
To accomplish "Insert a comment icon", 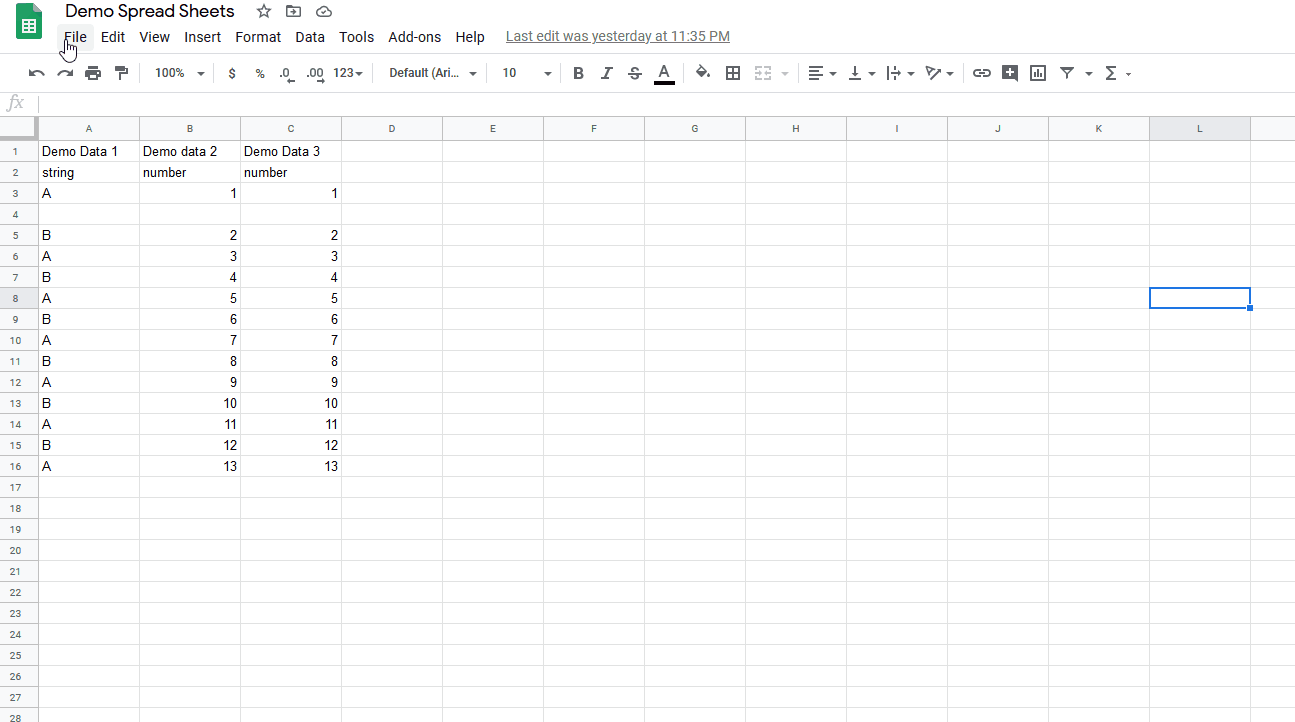I will (x=1010, y=73).
